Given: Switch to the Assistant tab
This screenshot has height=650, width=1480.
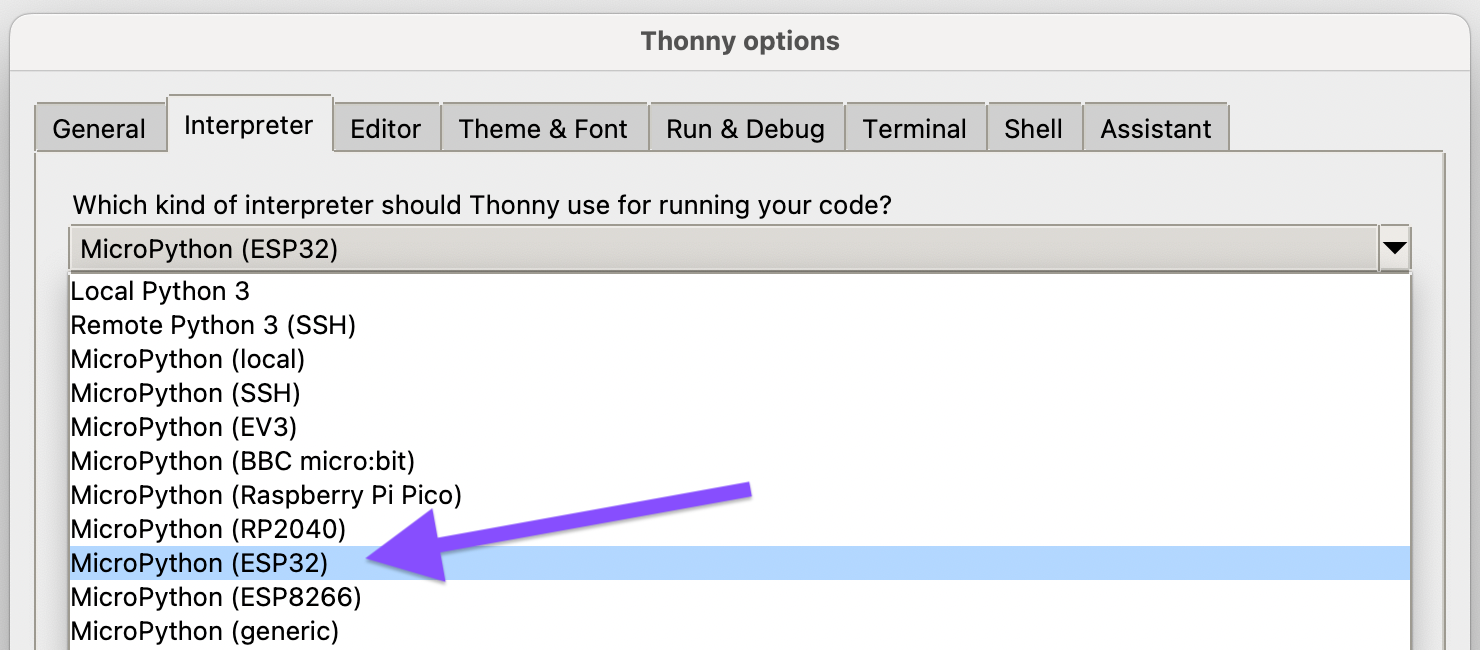Looking at the screenshot, I should pos(1155,129).
